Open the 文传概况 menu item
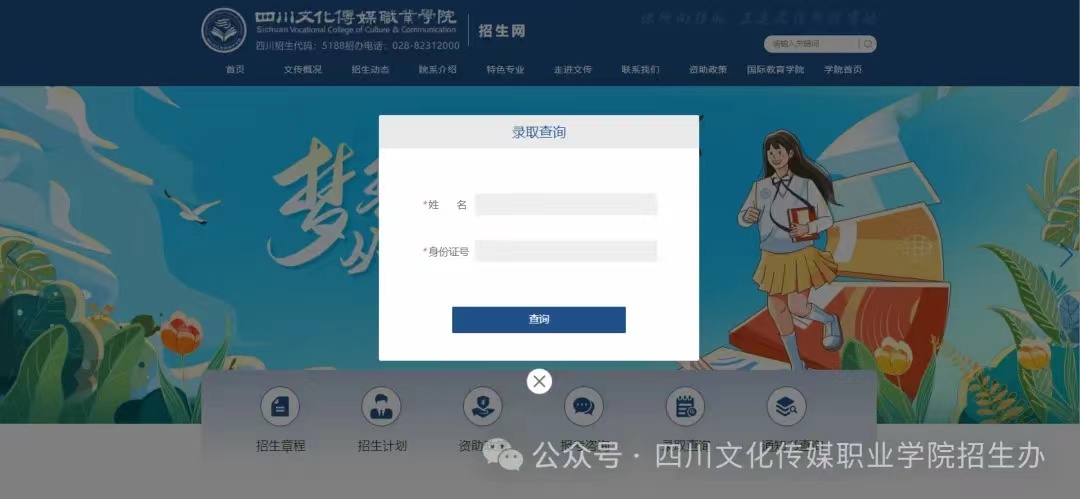The height and width of the screenshot is (499, 1080). pyautogui.click(x=302, y=70)
